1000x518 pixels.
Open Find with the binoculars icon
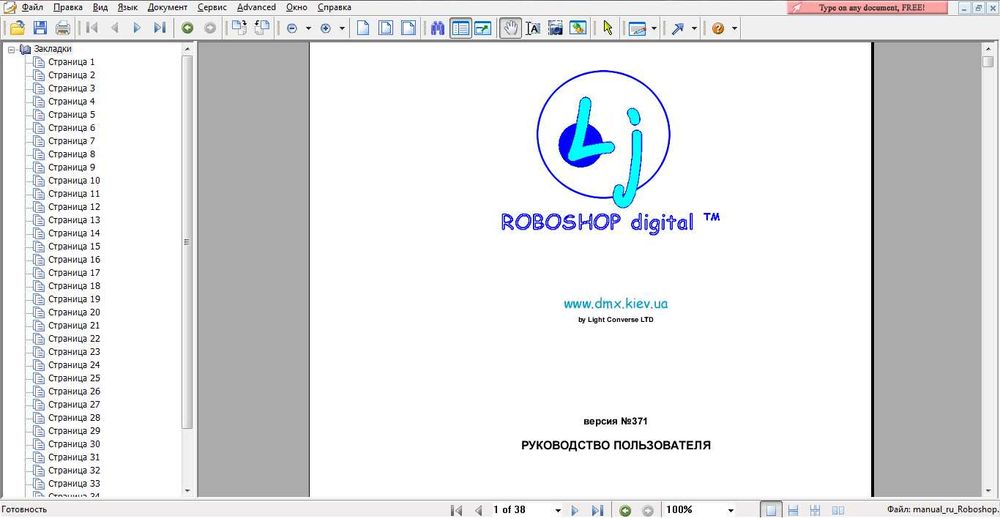(437, 28)
